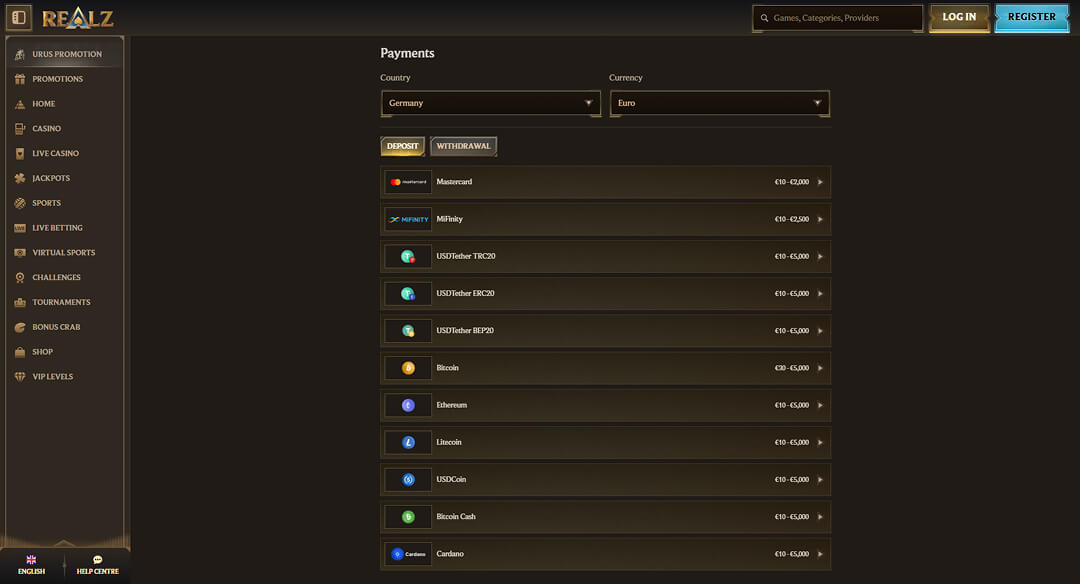Open the Help Centre chat icon
The image size is (1080, 584).
click(96, 559)
